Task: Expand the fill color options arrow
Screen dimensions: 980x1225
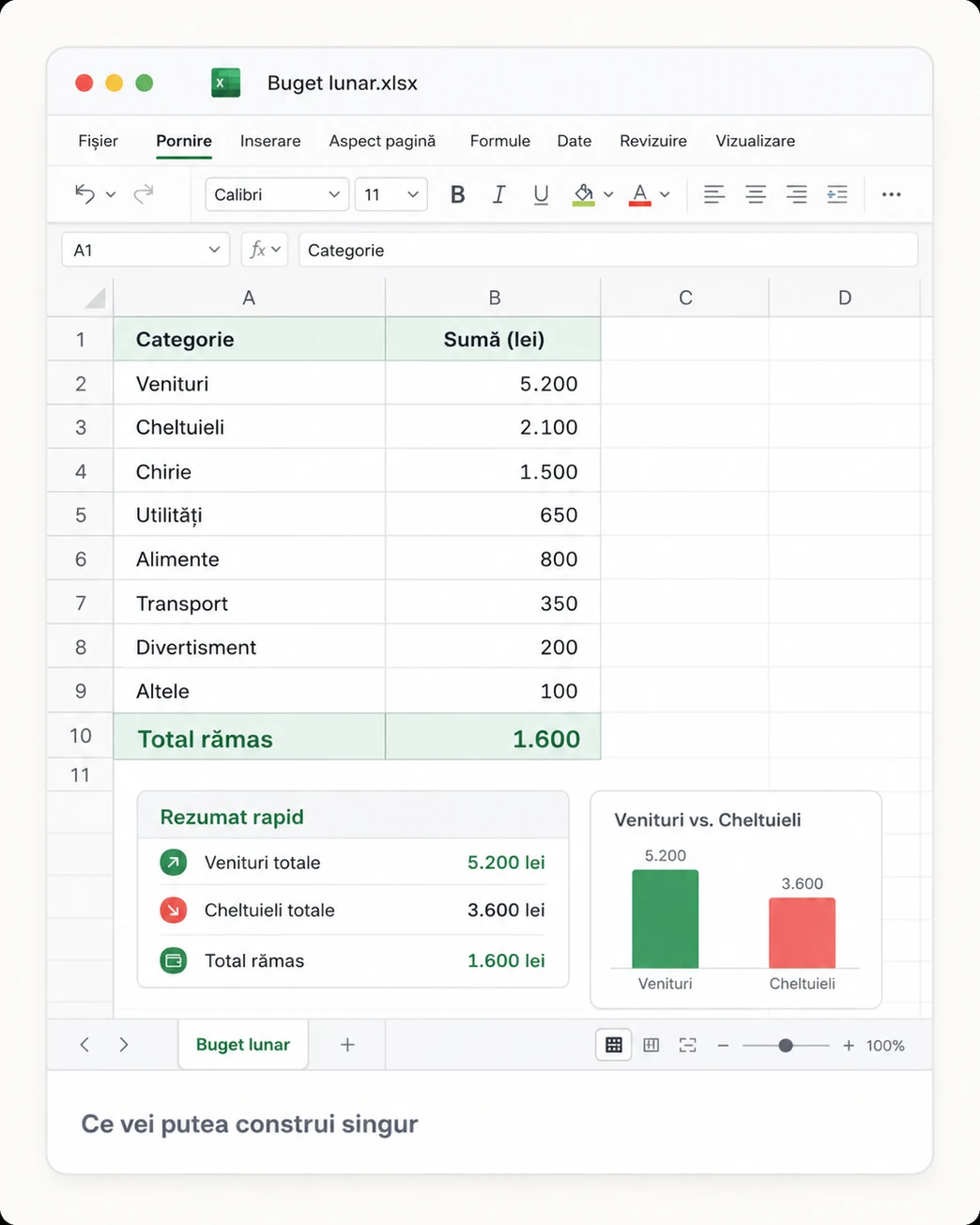Action: (608, 194)
